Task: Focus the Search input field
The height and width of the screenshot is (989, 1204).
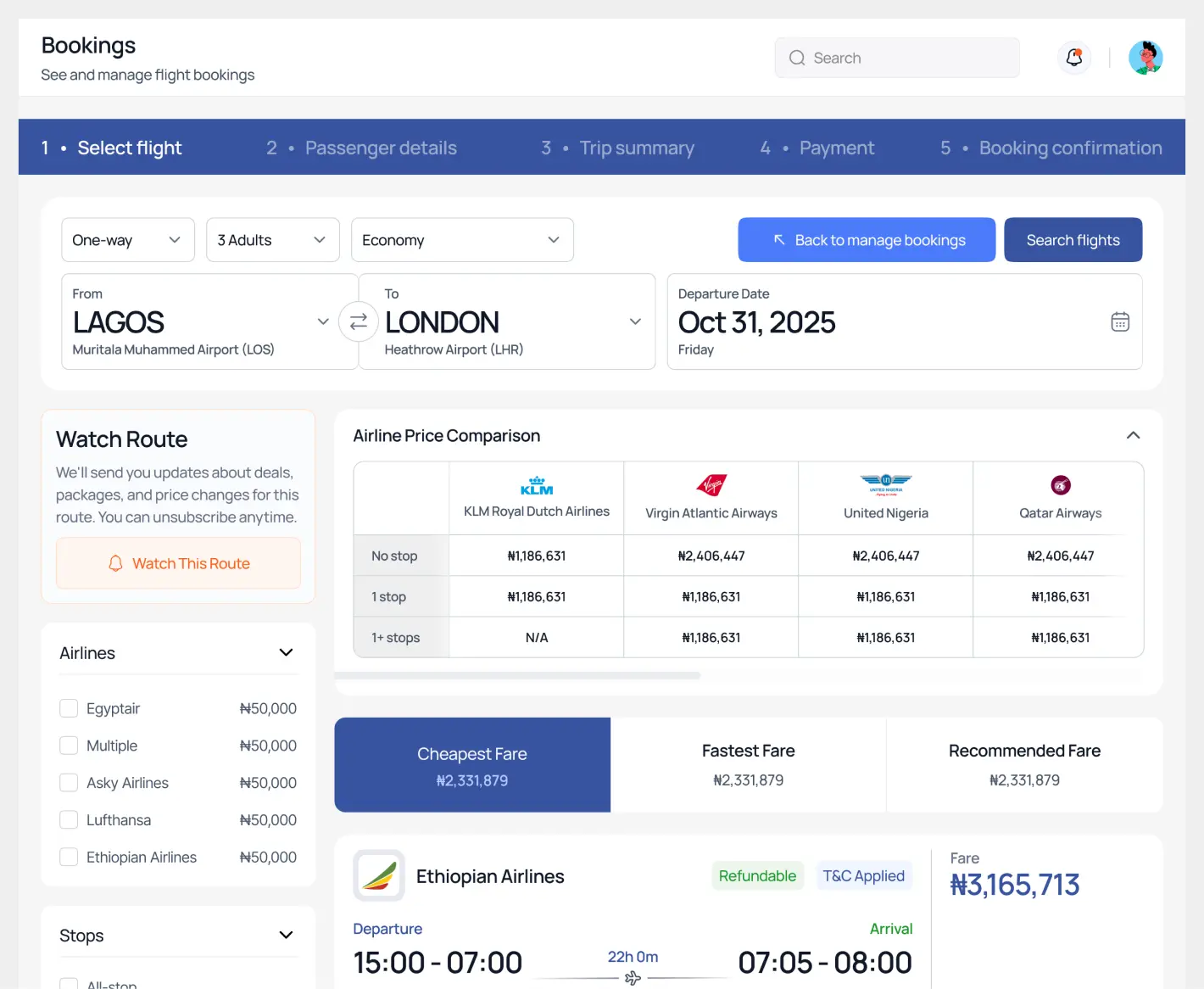Action: coord(897,58)
